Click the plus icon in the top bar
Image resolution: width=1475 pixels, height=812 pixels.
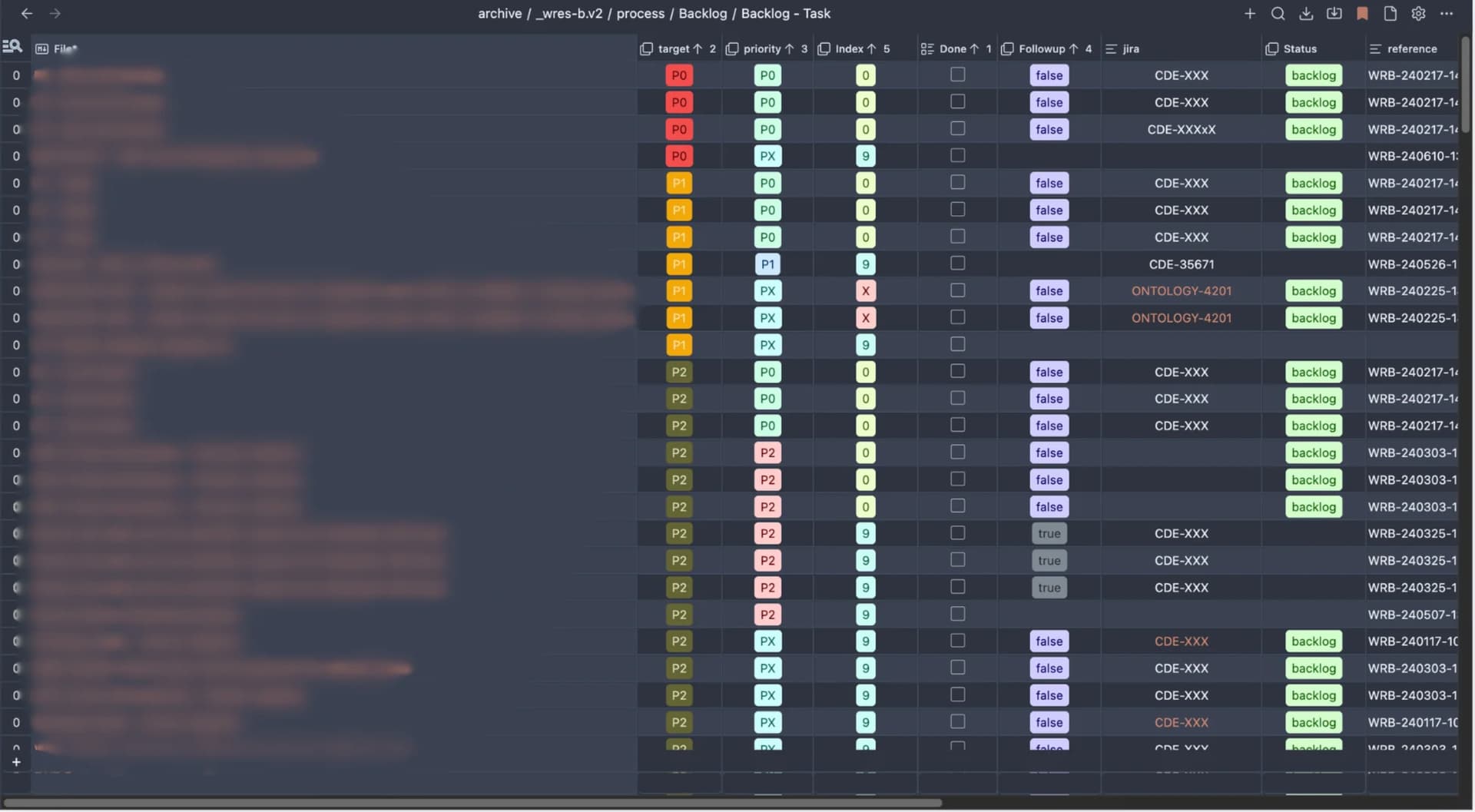coord(1249,13)
